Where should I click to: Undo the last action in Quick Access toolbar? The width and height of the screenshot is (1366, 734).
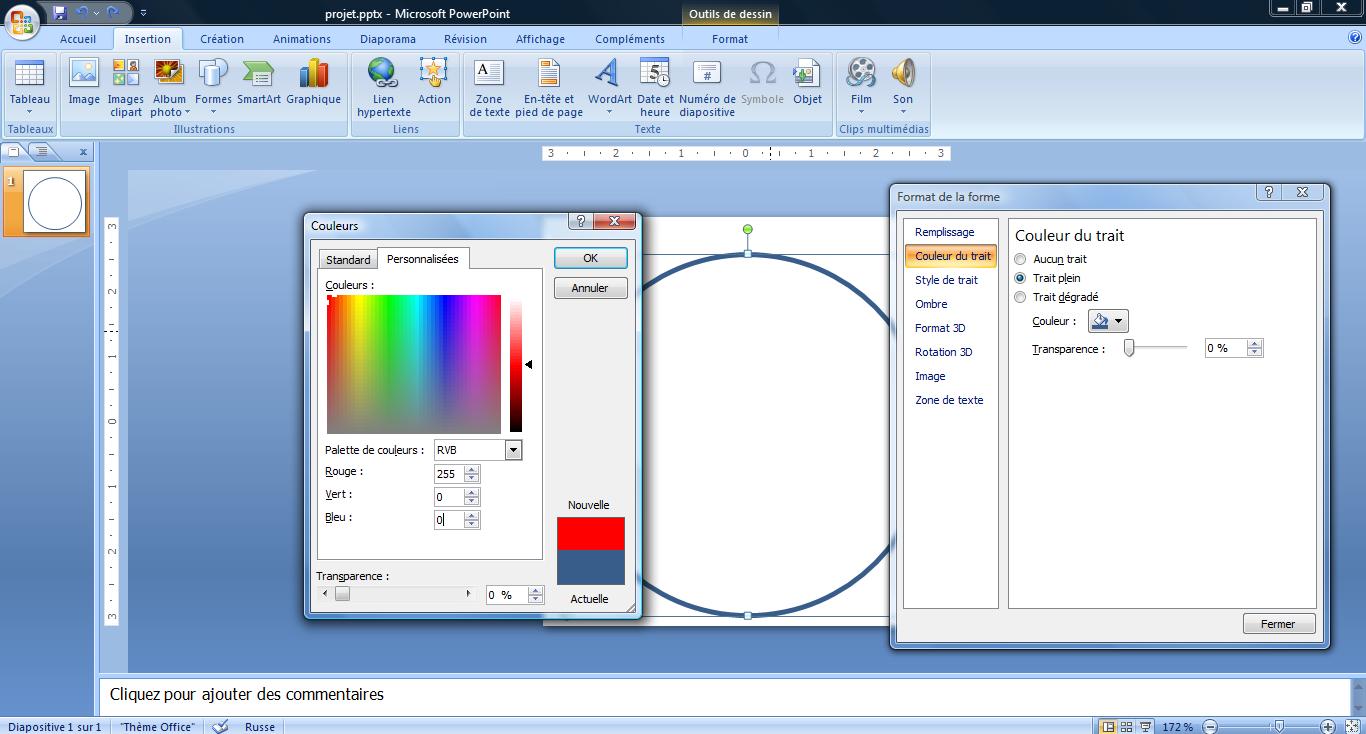(82, 13)
